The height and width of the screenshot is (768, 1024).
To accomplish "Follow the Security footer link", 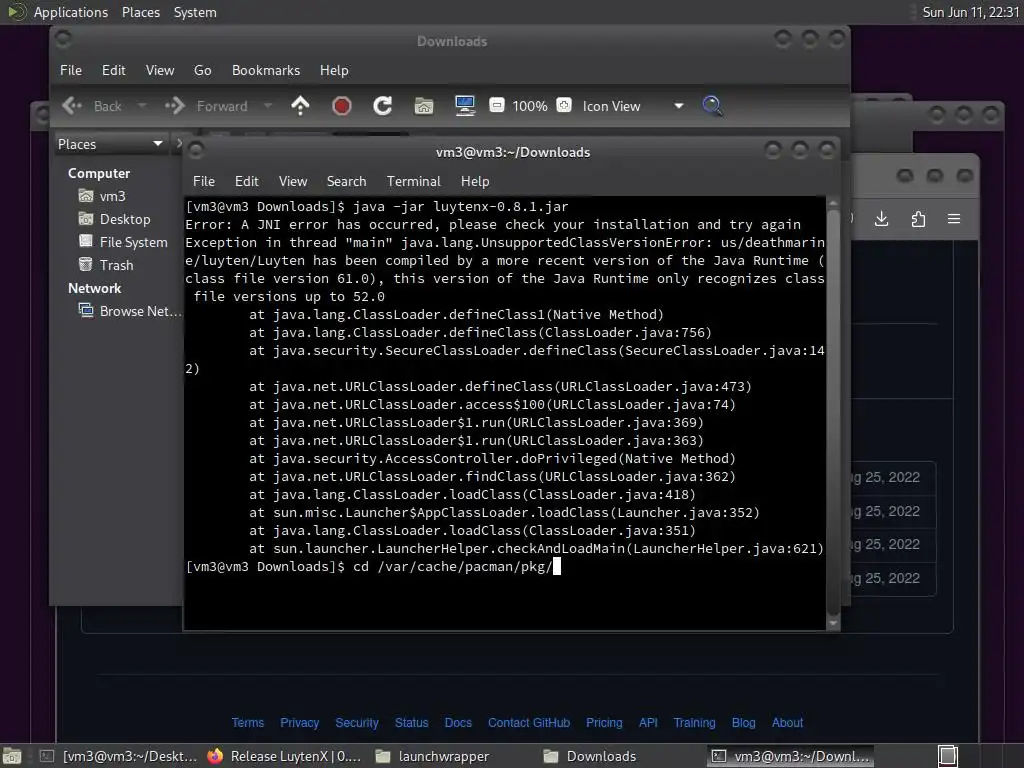I will (357, 723).
